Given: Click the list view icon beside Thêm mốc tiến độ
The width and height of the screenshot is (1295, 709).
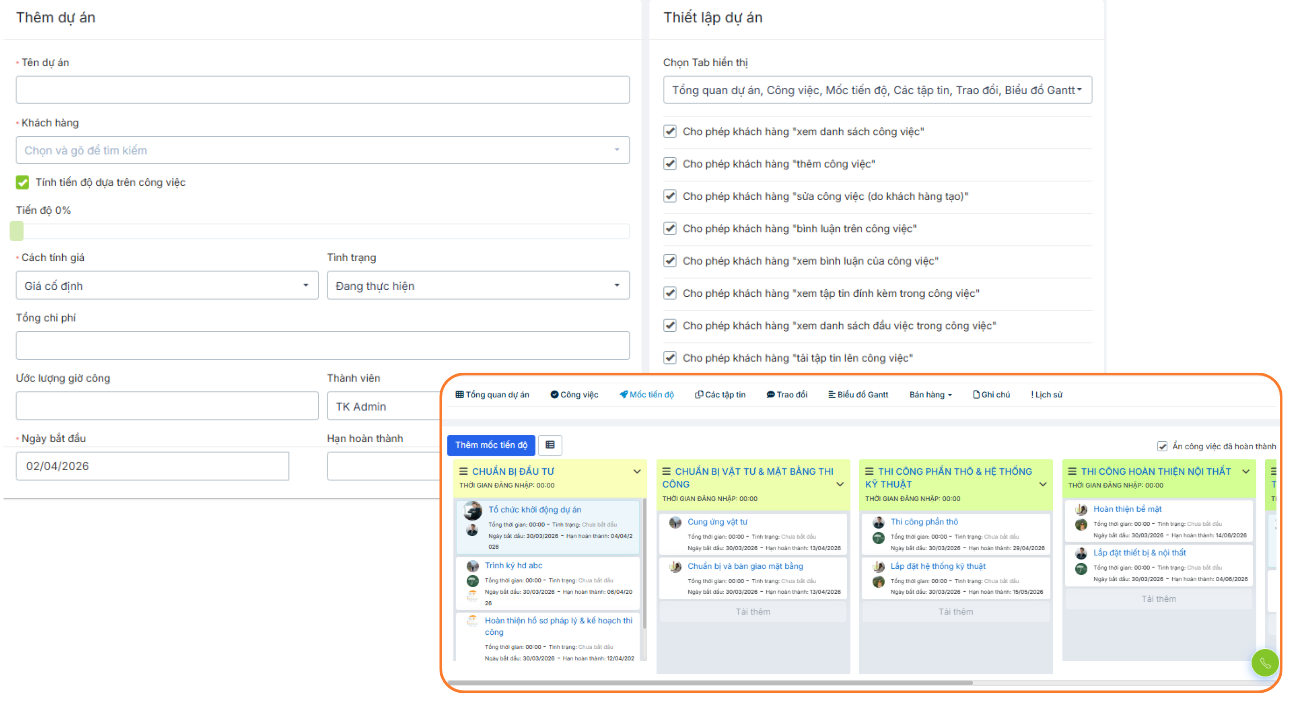Looking at the screenshot, I should (x=550, y=445).
